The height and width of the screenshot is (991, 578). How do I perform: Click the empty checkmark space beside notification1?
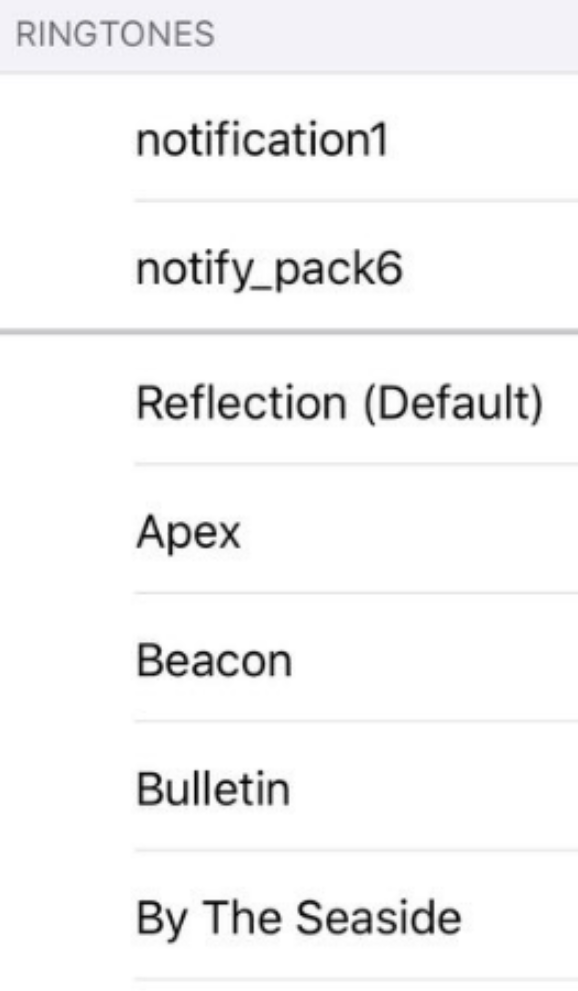click(67, 138)
